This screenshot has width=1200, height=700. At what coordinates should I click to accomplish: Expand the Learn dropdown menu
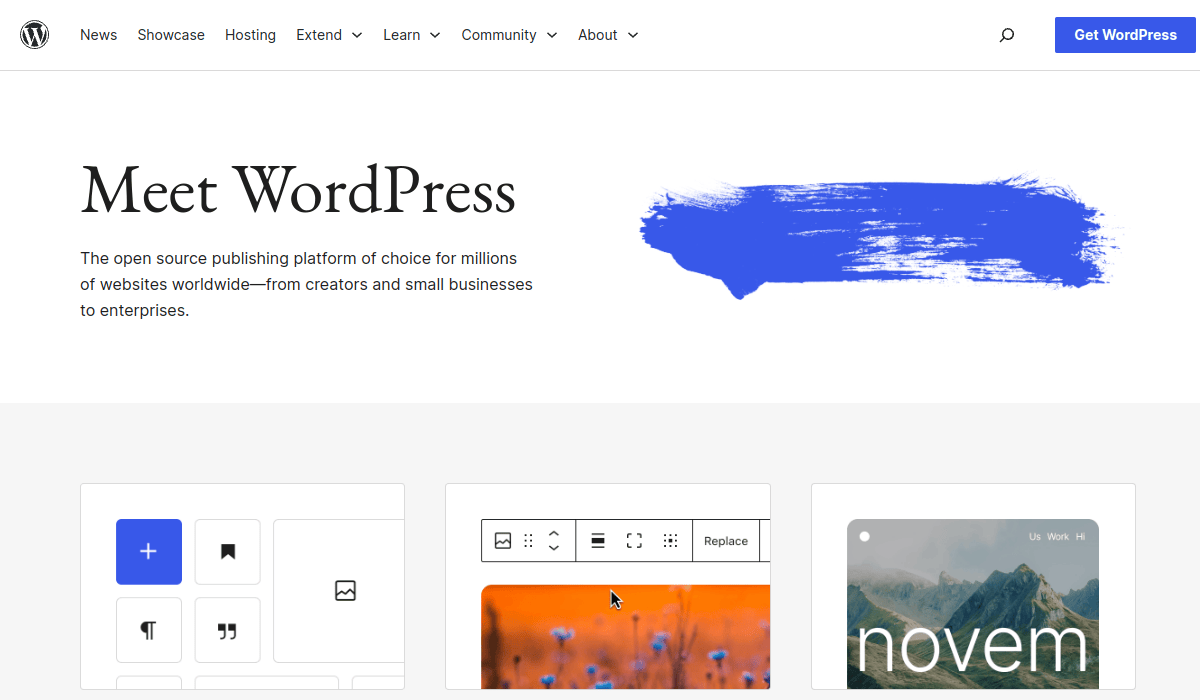click(412, 35)
